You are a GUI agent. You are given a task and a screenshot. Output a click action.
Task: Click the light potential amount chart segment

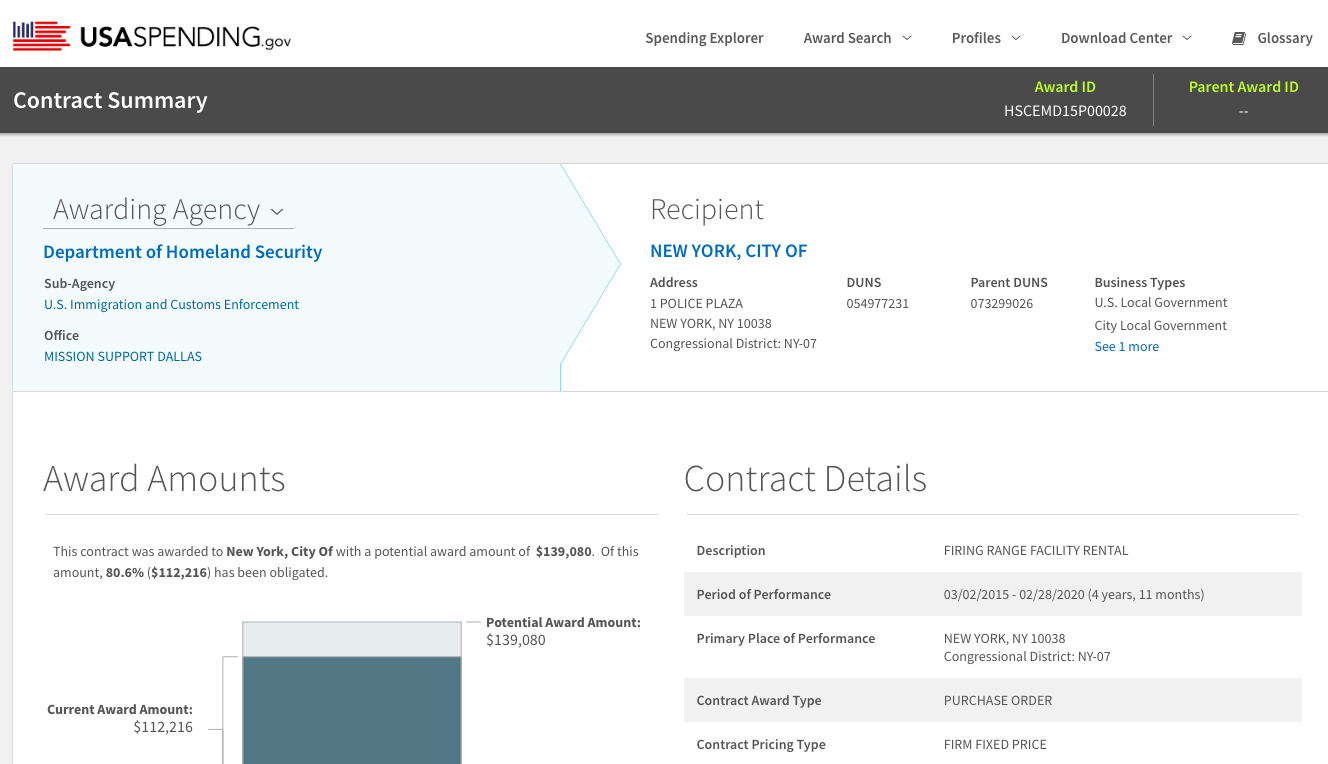pos(352,639)
